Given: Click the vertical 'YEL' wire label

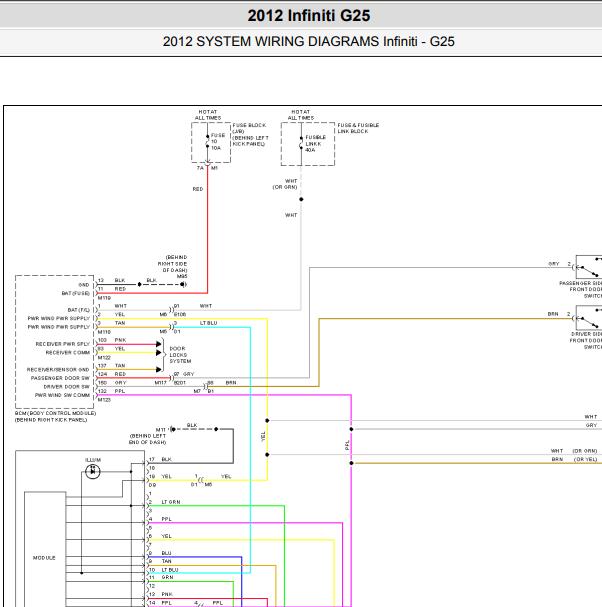Looking at the screenshot, I should coord(263,436).
